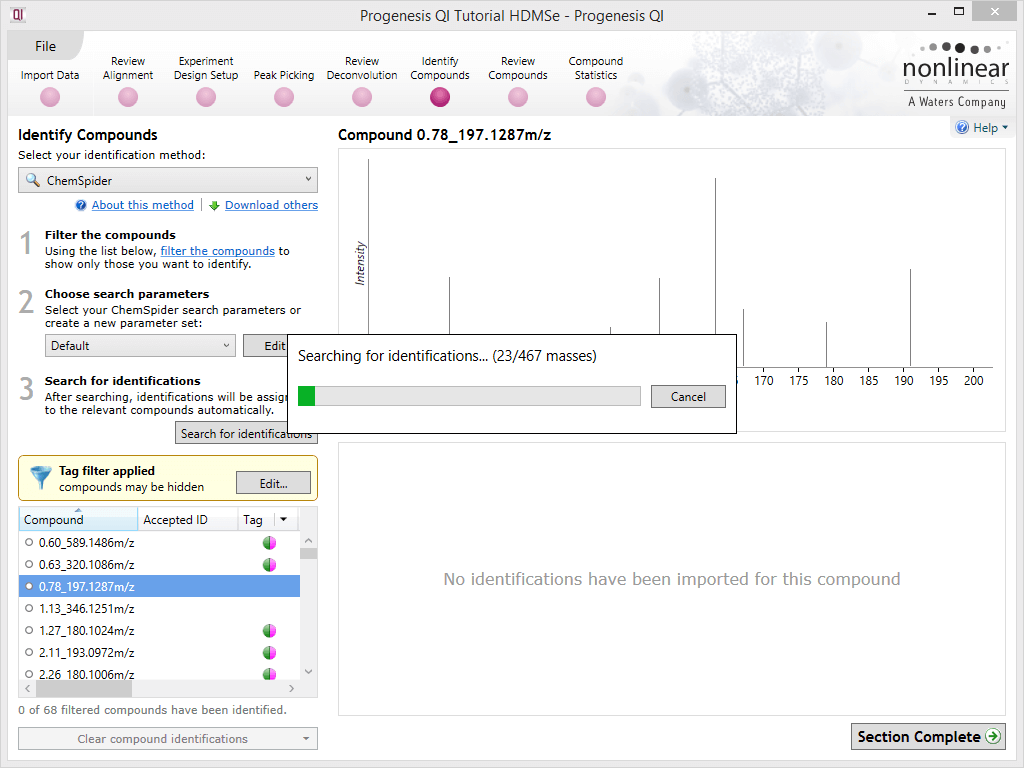This screenshot has width=1024, height=768.
Task: Open the 'About this method' link
Action: (x=142, y=205)
